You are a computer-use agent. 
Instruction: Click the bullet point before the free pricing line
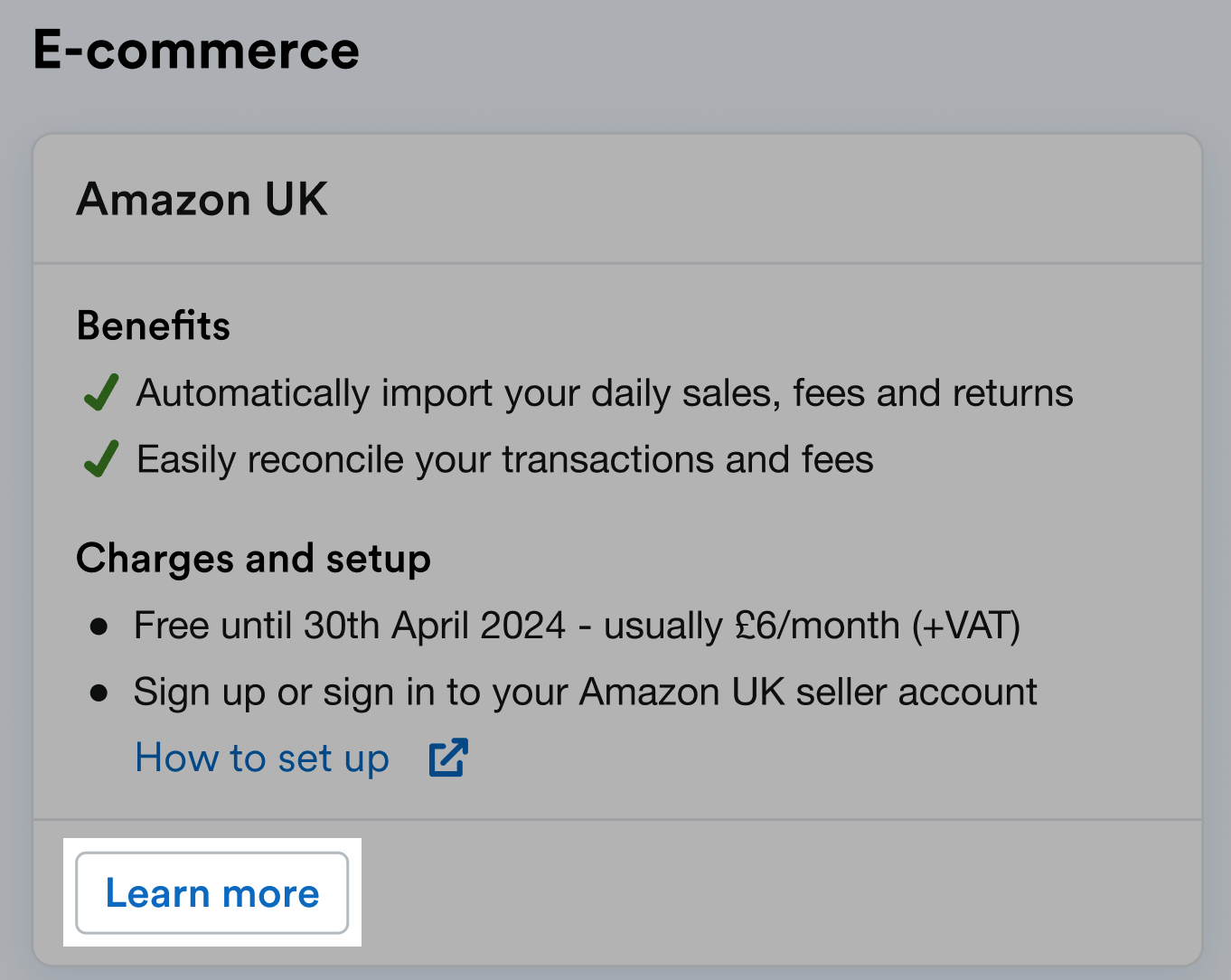point(99,625)
